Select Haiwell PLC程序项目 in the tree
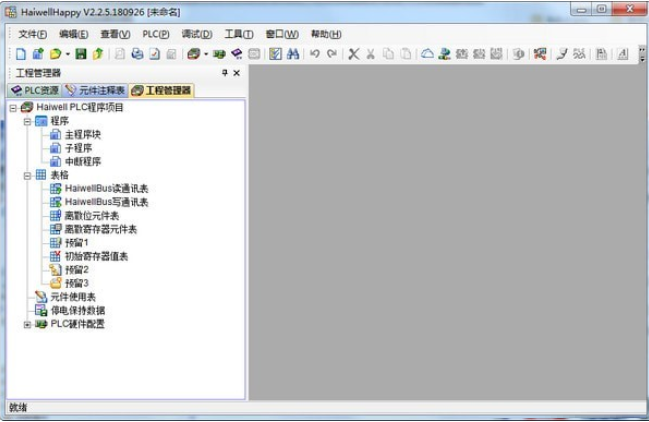Screen dimensions: 649x422 coord(80,108)
